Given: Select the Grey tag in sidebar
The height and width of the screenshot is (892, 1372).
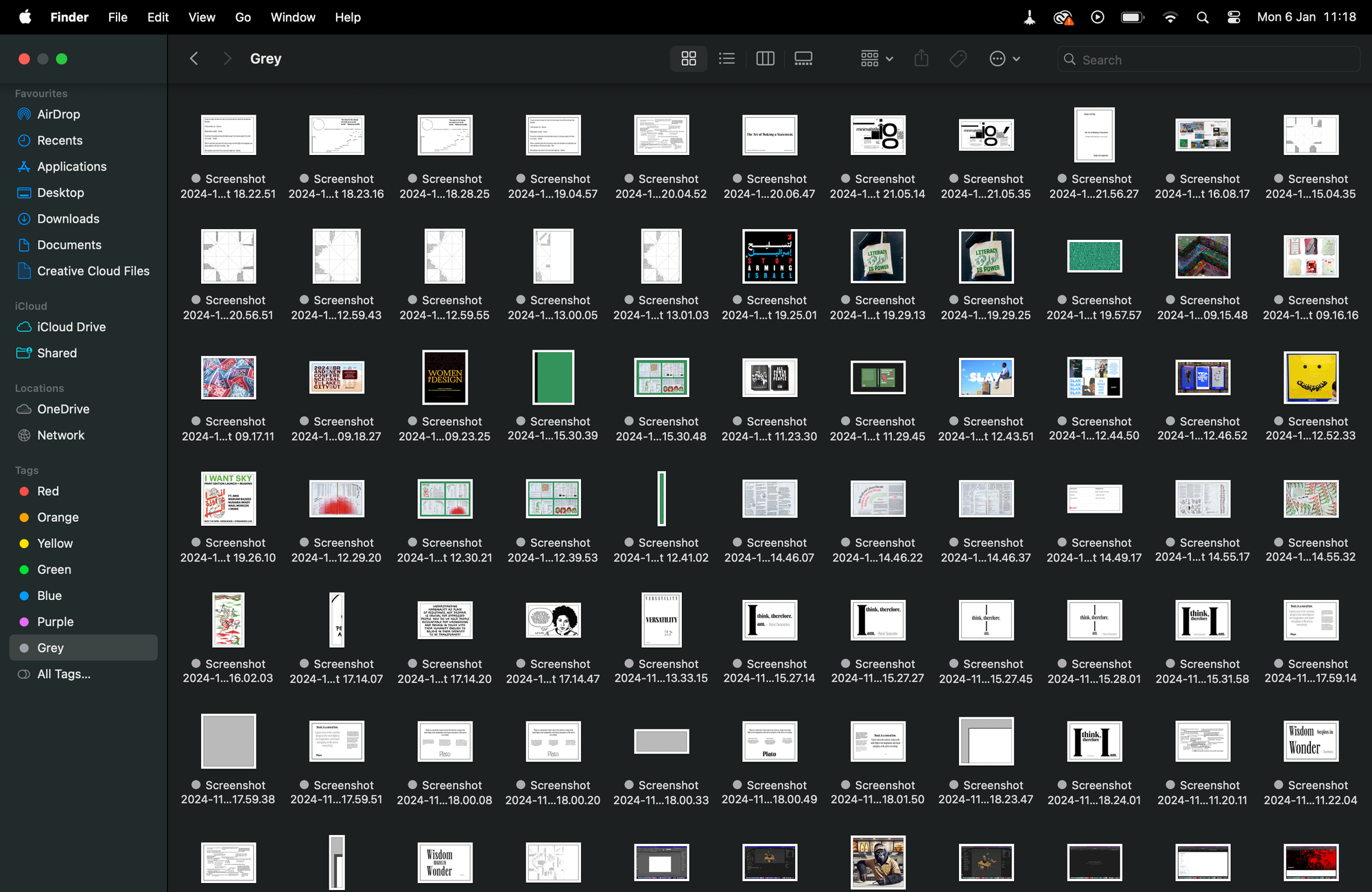Looking at the screenshot, I should pyautogui.click(x=83, y=648).
